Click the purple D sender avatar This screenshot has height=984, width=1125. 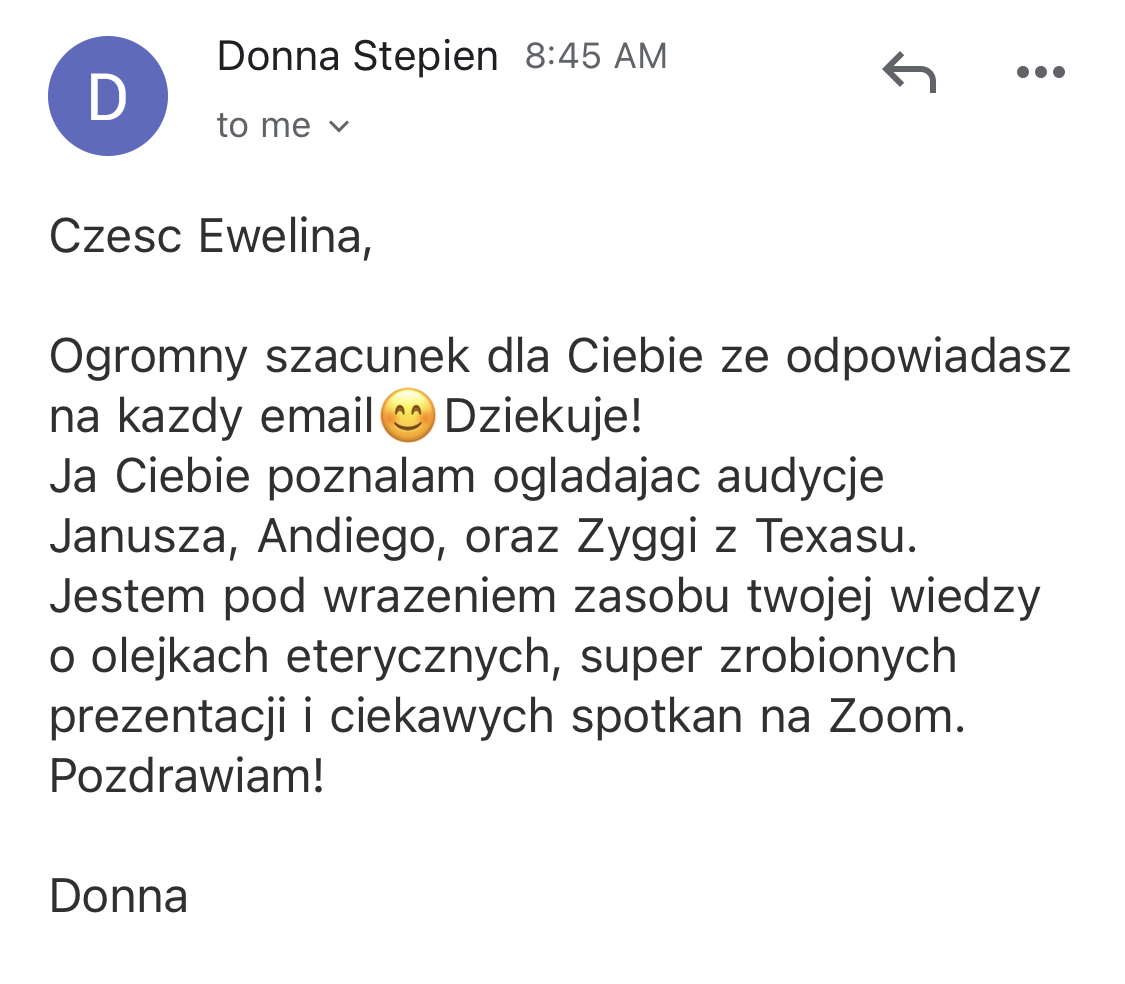(108, 95)
